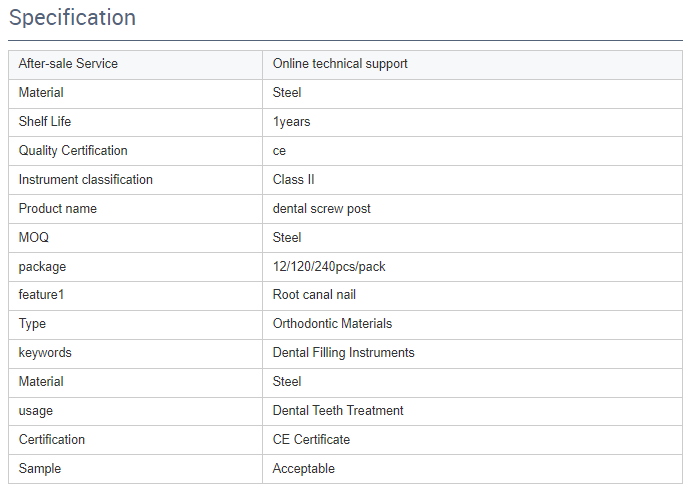Select the CE Certificate value
This screenshot has width=695, height=494.
coord(311,440)
